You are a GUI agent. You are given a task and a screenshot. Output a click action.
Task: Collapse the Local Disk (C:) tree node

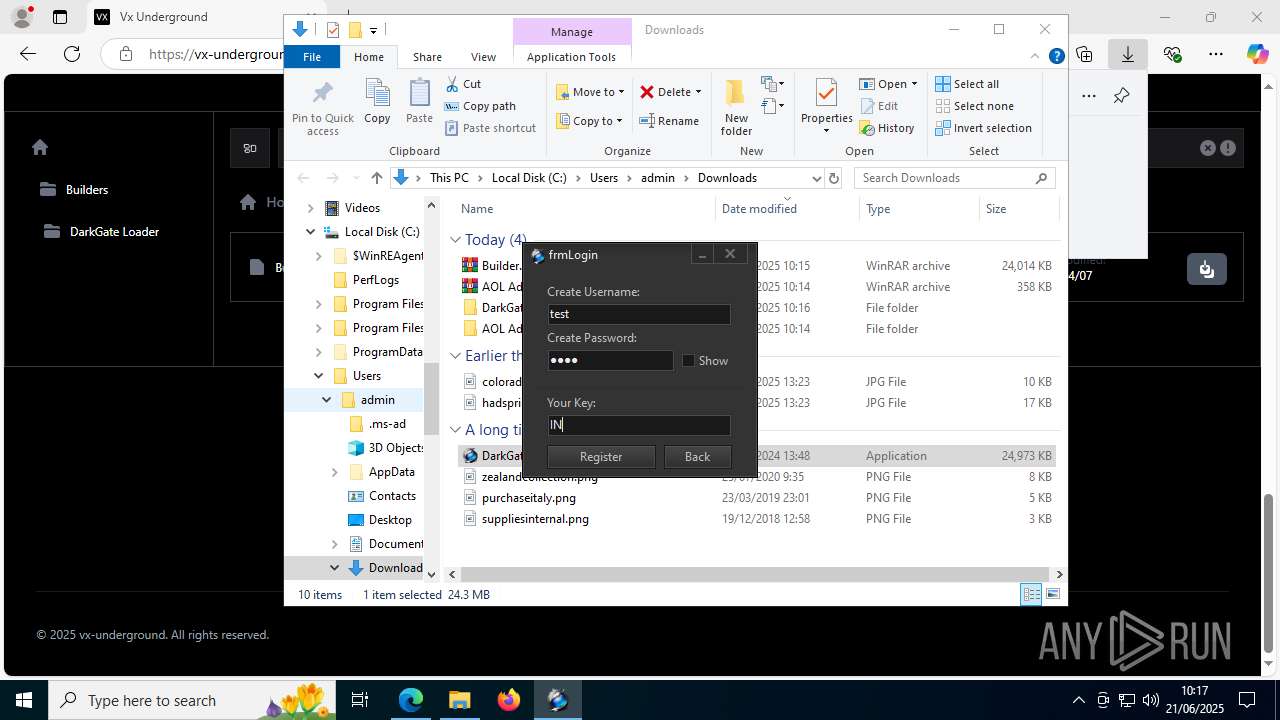[x=310, y=232]
